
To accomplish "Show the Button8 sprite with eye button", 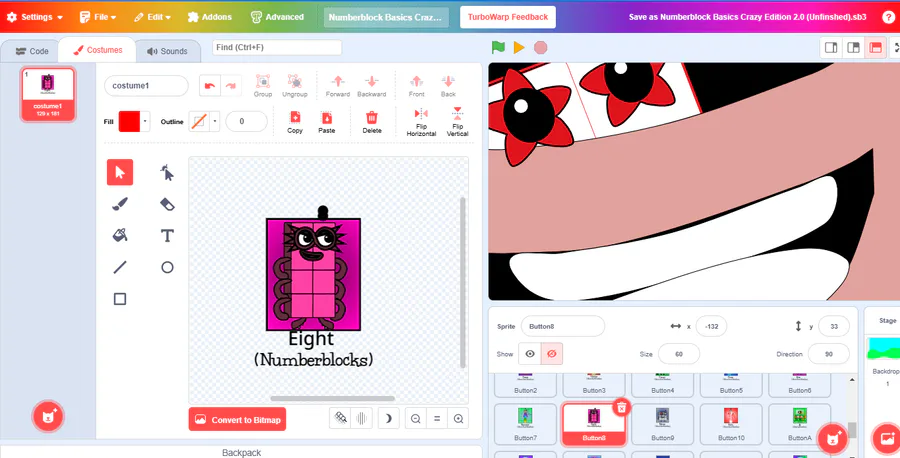I will point(530,354).
